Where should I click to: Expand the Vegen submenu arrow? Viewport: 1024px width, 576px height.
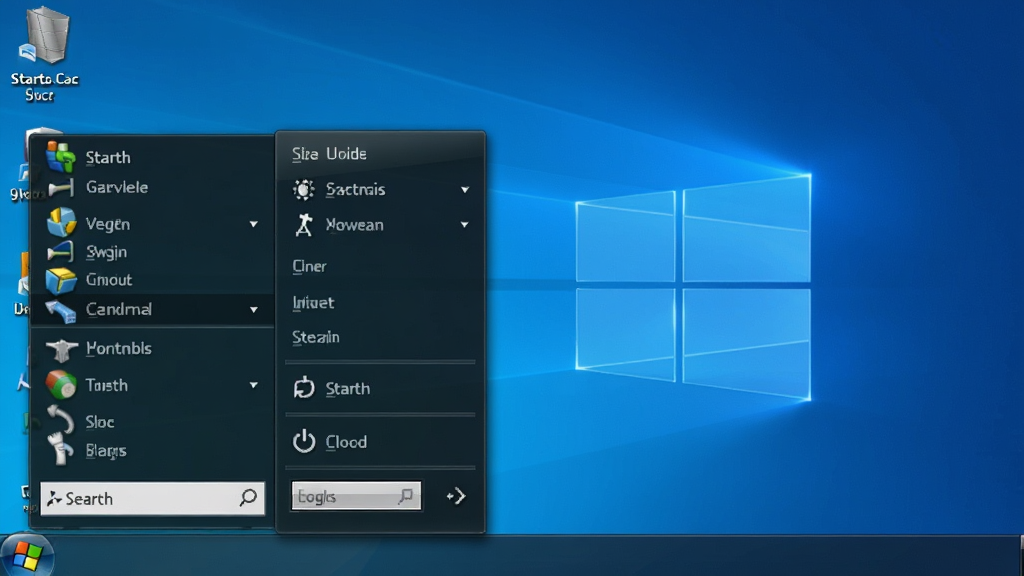(253, 224)
